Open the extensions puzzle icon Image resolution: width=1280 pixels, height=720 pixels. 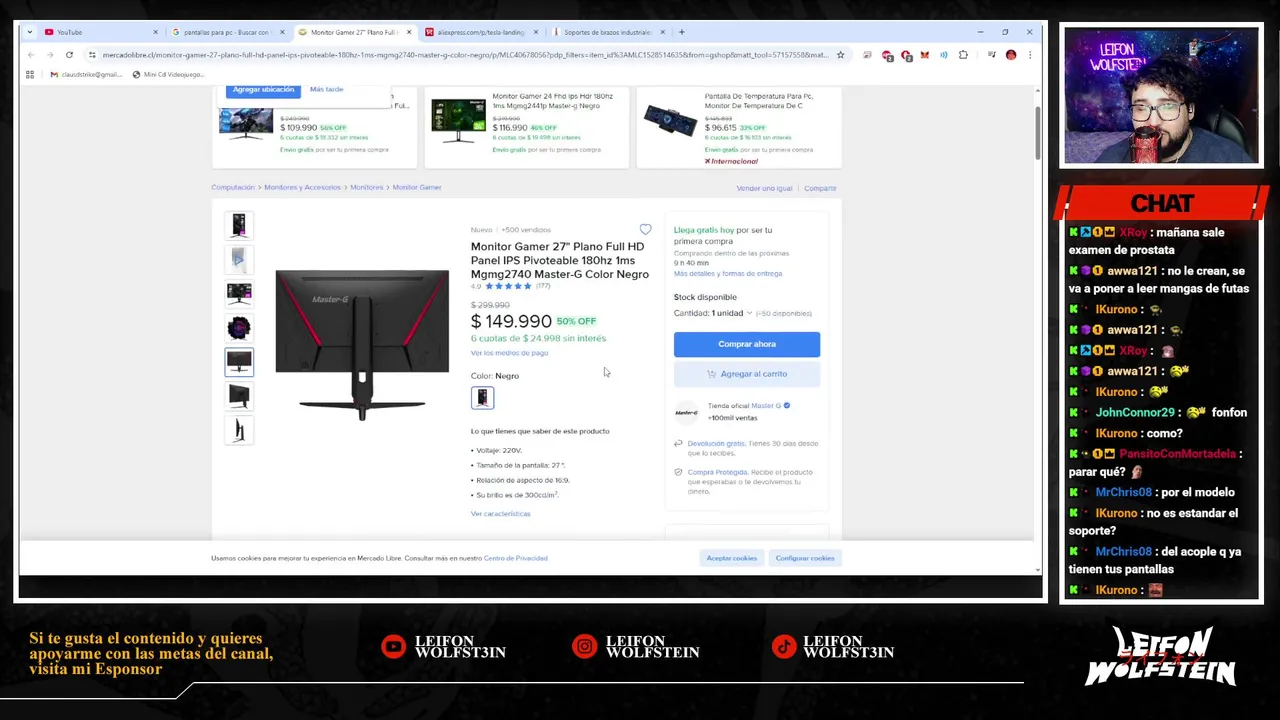[x=963, y=55]
